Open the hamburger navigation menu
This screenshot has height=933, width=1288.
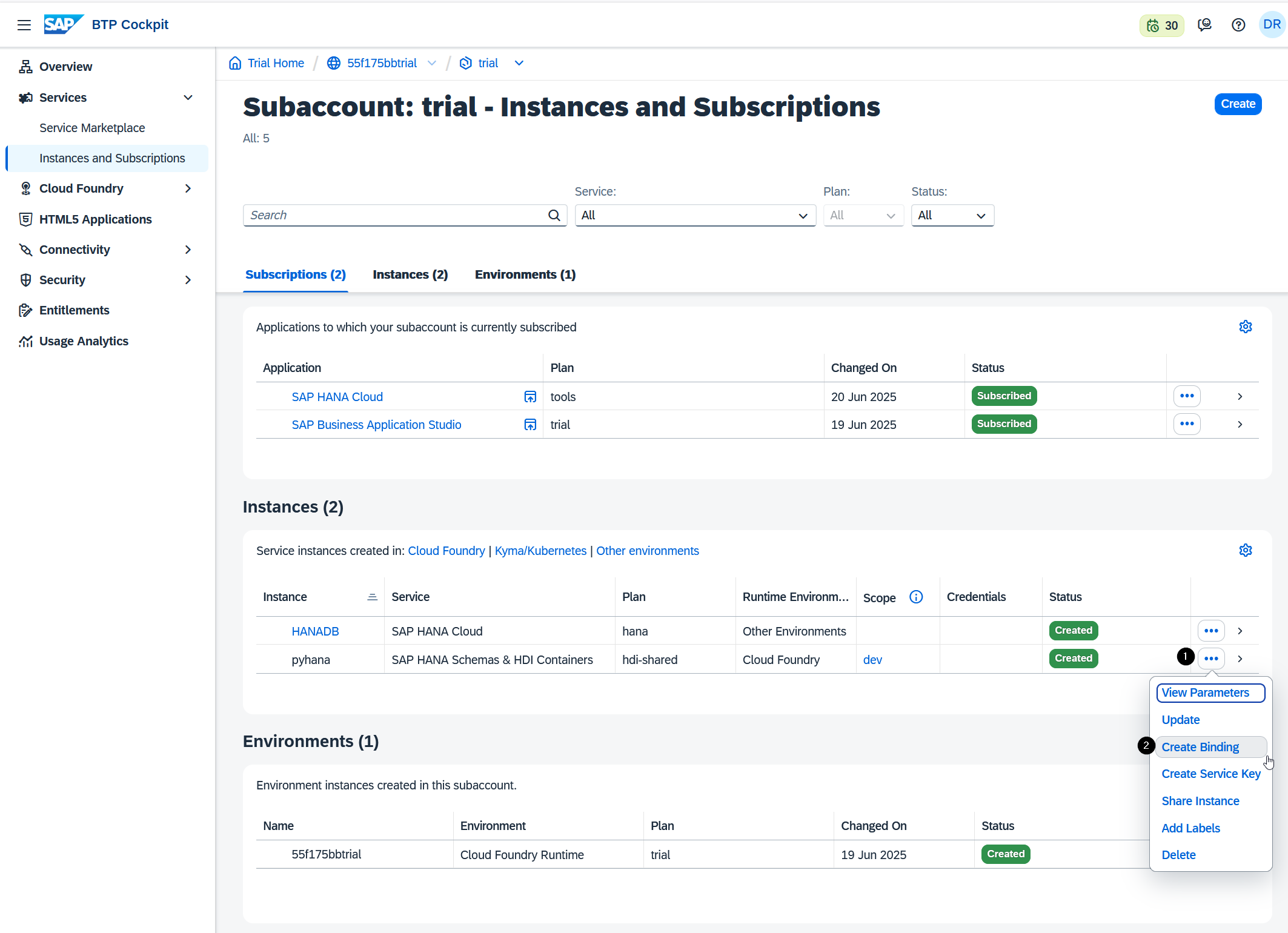(x=24, y=25)
